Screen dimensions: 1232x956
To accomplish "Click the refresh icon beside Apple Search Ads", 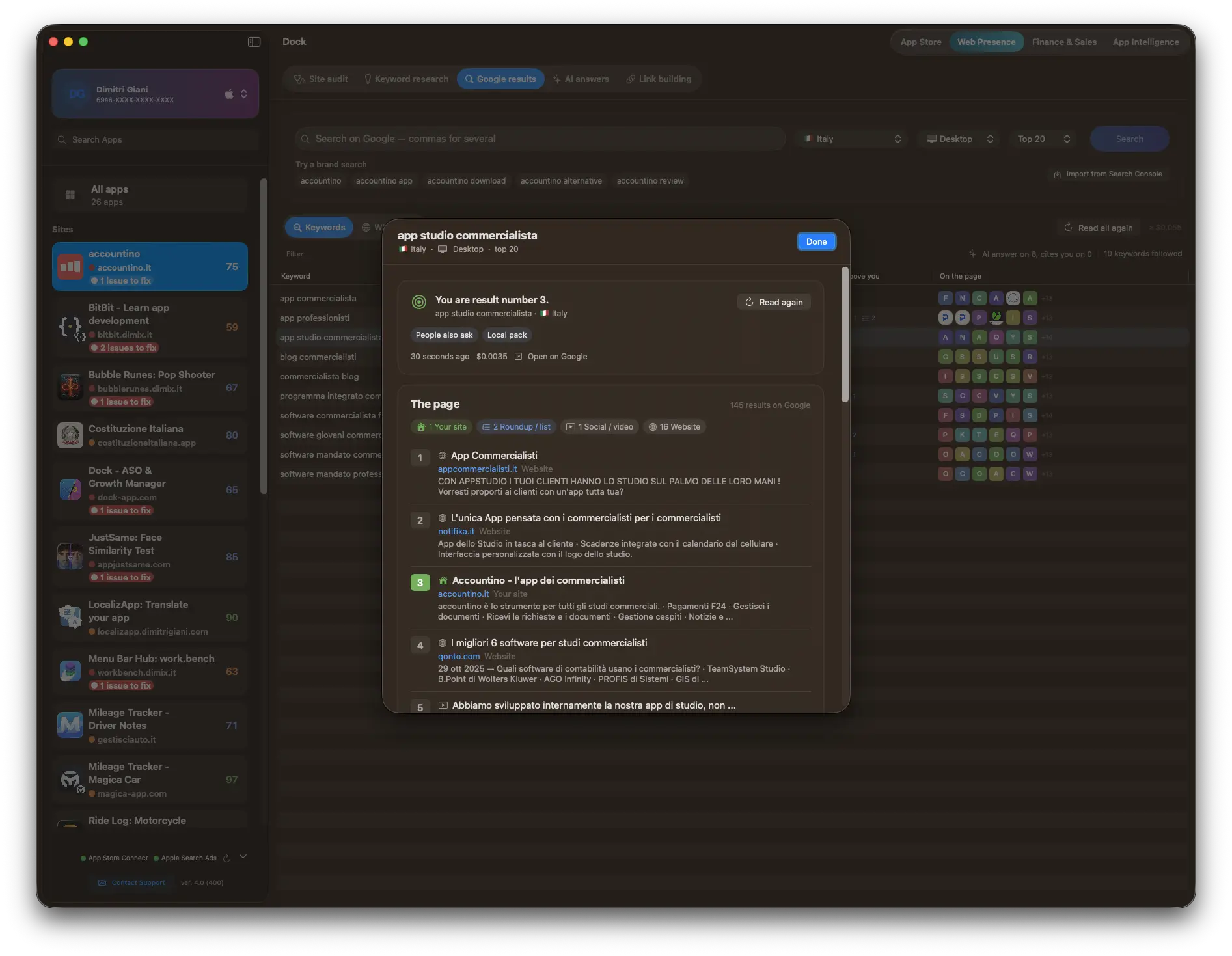I will (x=226, y=858).
